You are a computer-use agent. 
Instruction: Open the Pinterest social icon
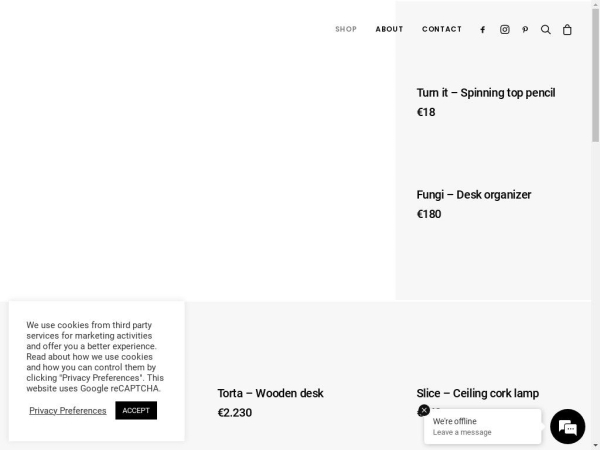click(525, 29)
